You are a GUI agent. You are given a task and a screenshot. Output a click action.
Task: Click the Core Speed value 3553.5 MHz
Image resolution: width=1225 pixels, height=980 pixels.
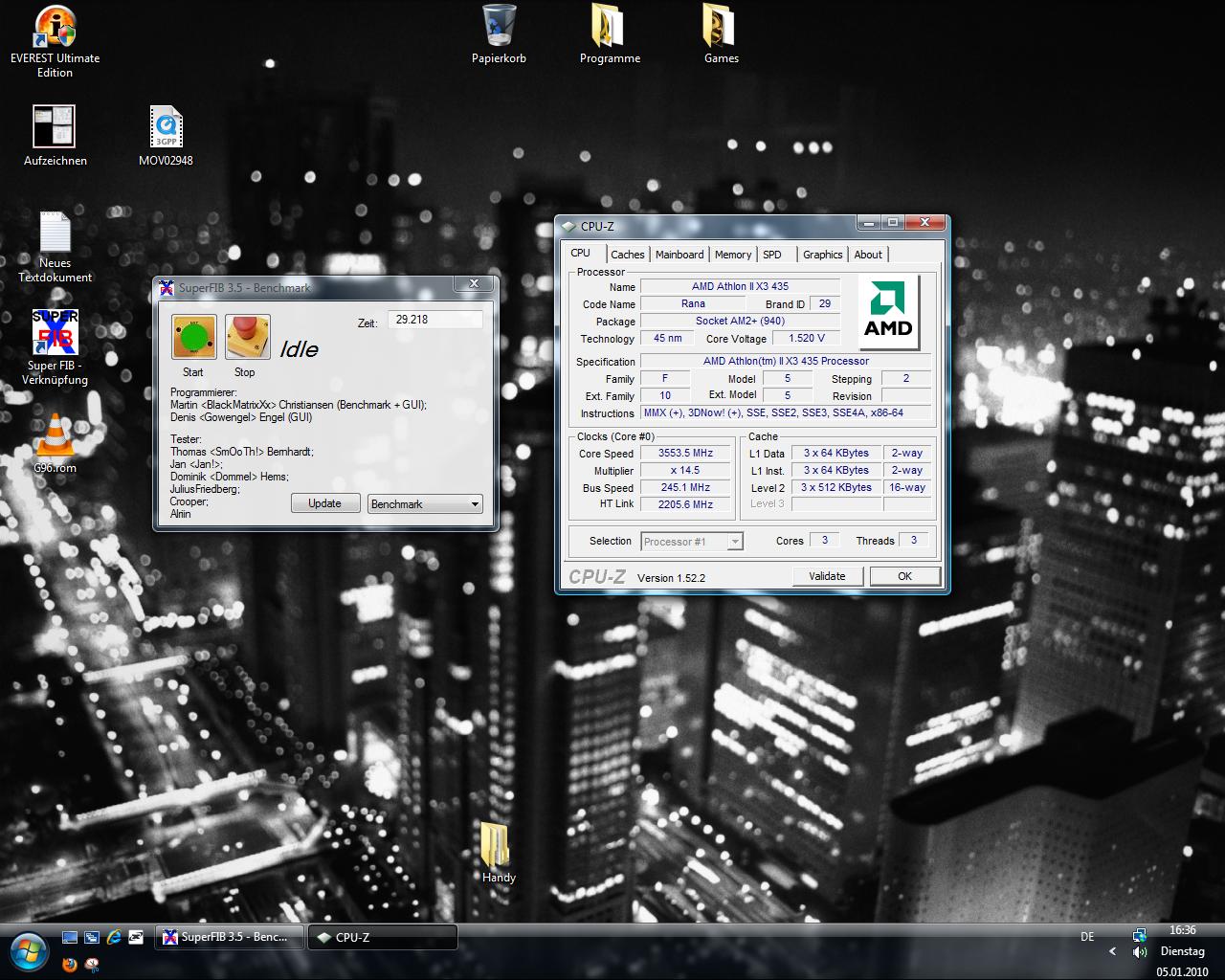tap(685, 454)
